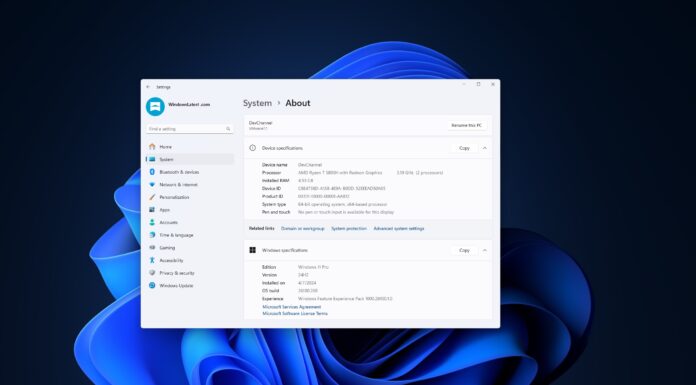This screenshot has width=696, height=385.
Task: Open the System protection link
Action: click(x=349, y=229)
